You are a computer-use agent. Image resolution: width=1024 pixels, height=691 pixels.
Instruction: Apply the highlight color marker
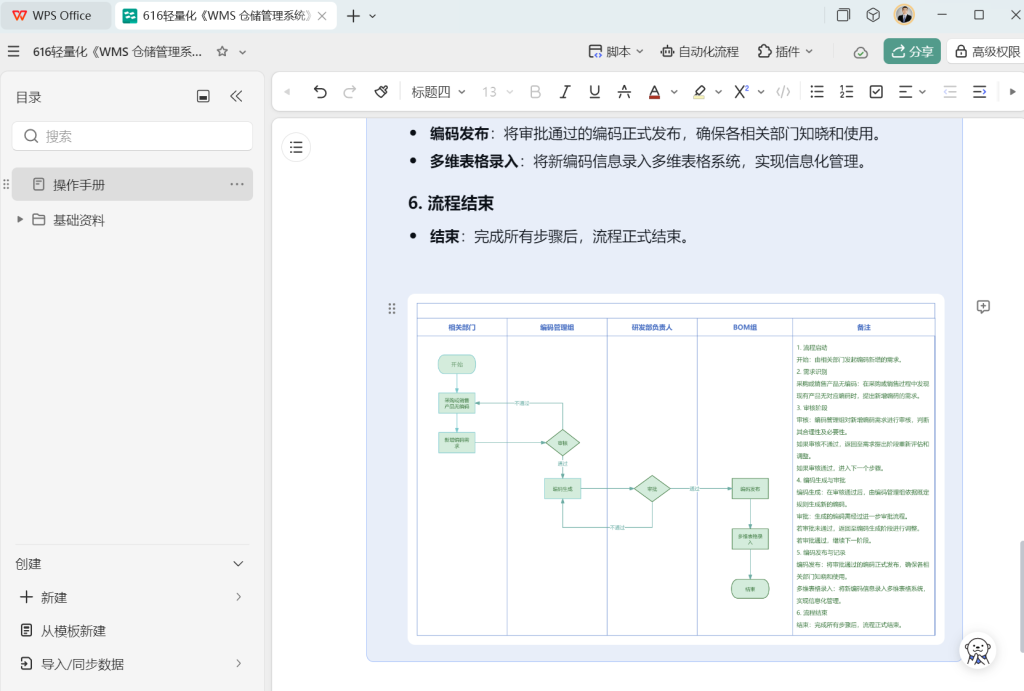[699, 92]
